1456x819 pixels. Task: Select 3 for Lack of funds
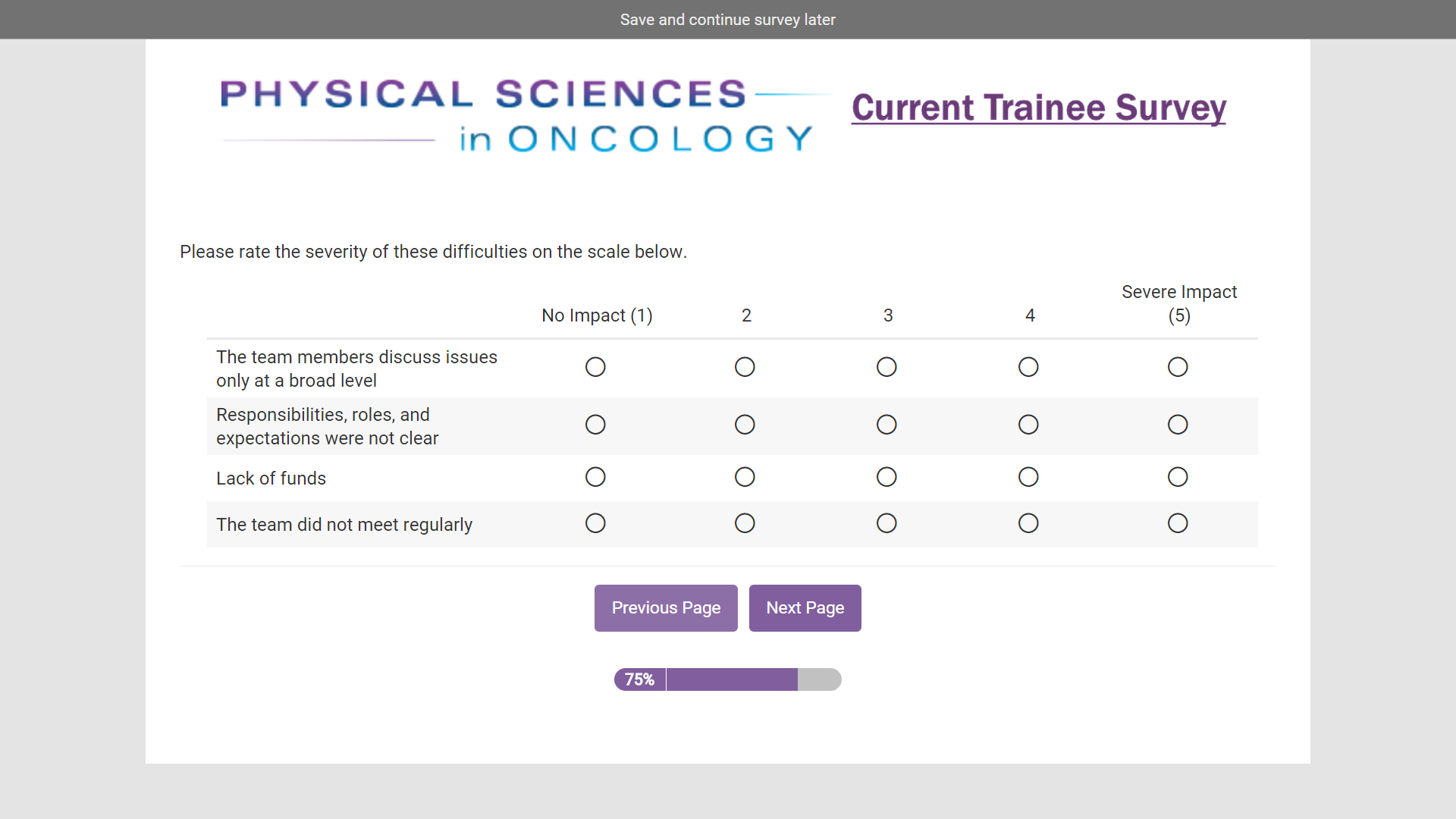[886, 477]
